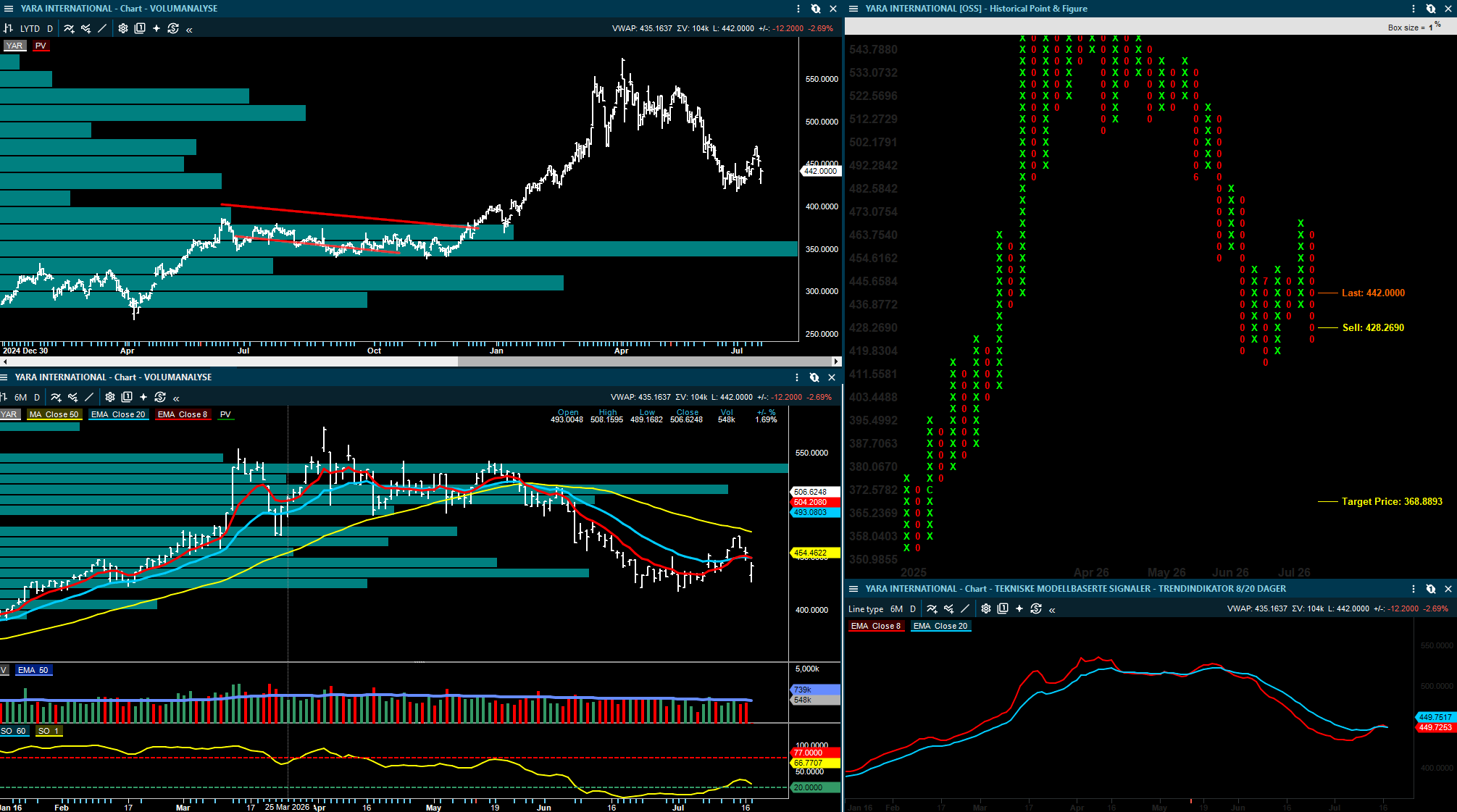Add comparison study in Trendindikator chart toolbar
Screen dimensions: 1457x812
(x=948, y=608)
